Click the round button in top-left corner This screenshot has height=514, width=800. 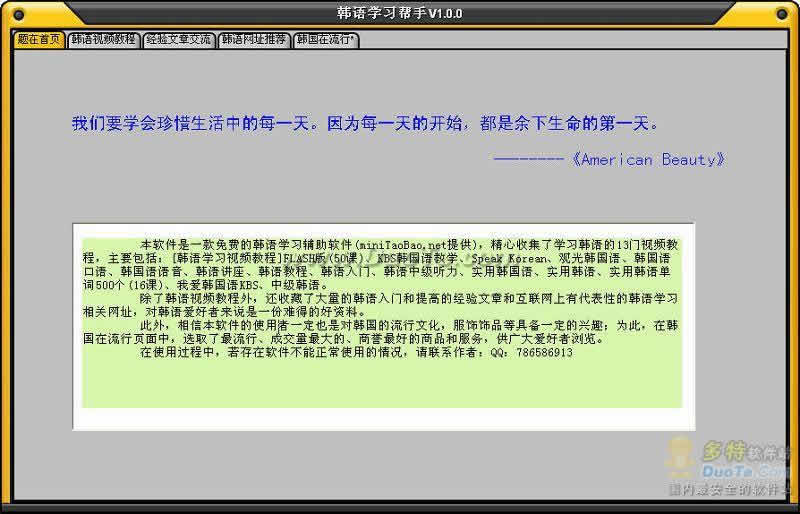coord(18,15)
